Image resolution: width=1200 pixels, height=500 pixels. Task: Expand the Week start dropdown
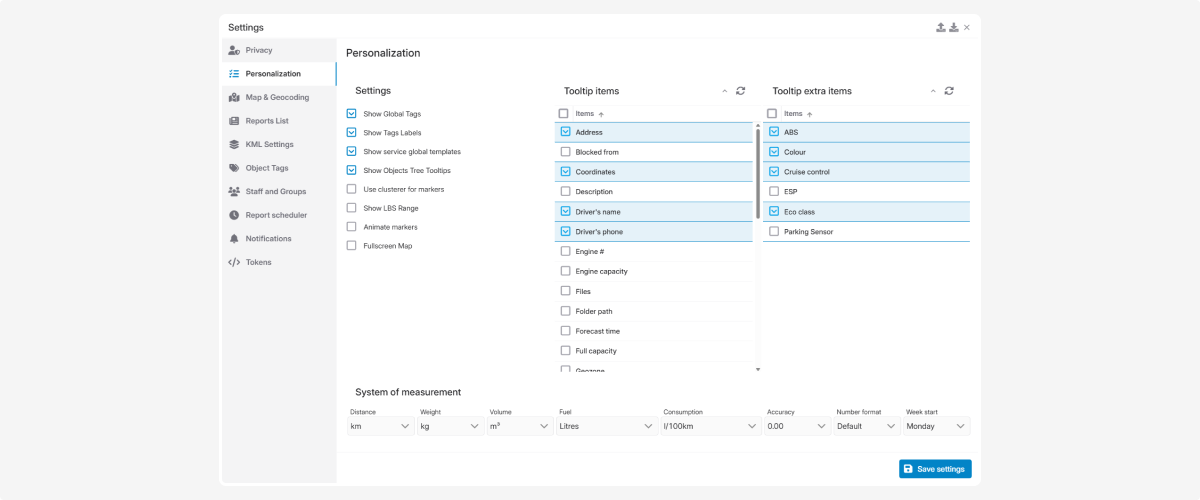point(936,426)
